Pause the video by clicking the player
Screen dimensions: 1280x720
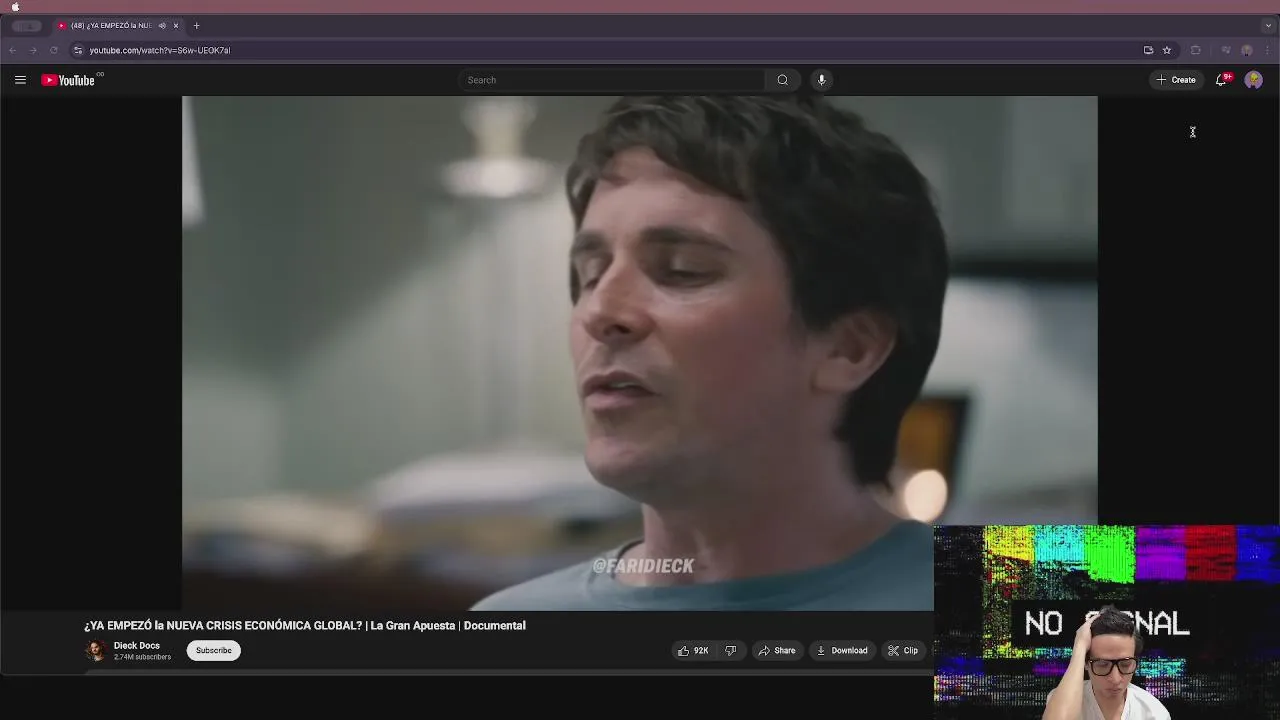coord(640,352)
